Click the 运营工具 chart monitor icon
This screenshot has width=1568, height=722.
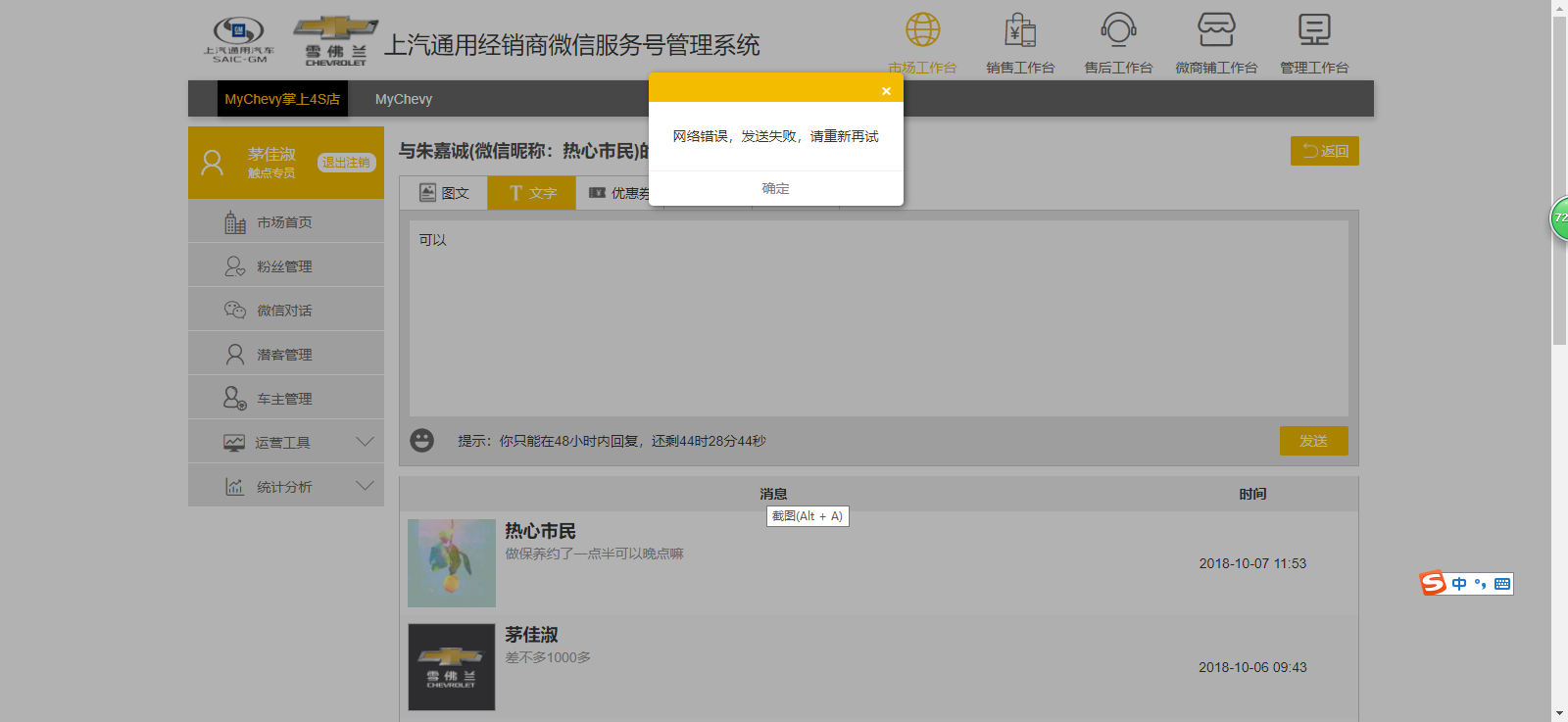pos(234,443)
